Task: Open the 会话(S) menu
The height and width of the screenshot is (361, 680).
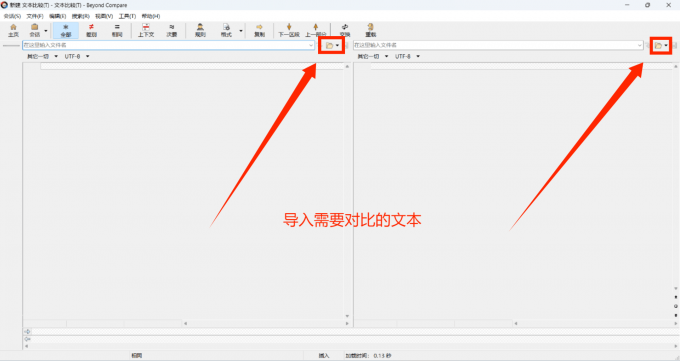Action: tap(12, 16)
